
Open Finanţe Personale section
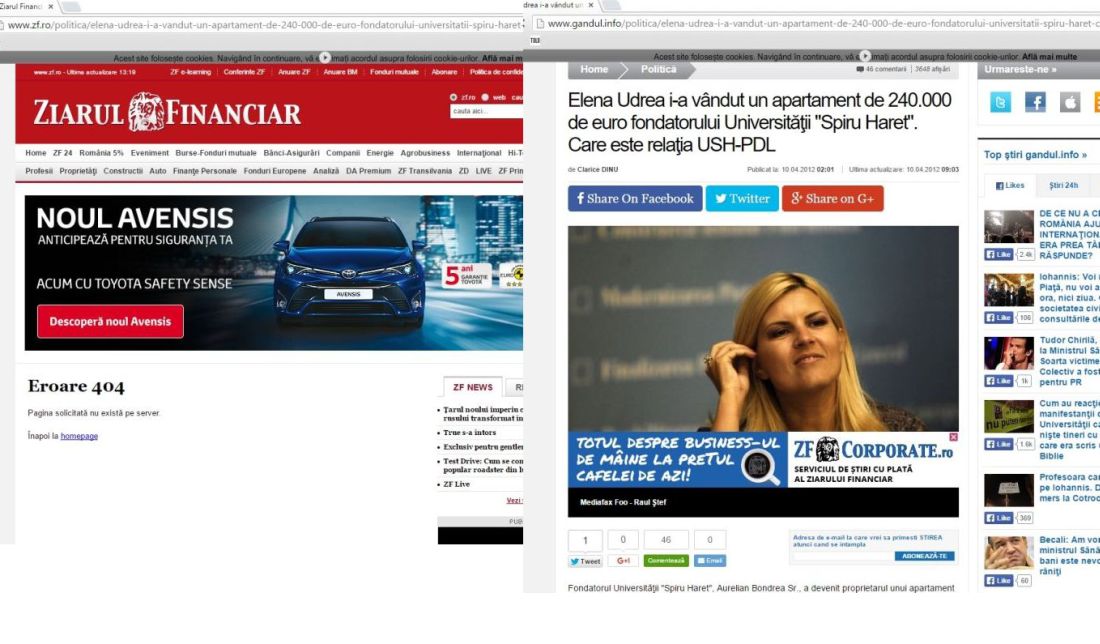[x=205, y=171]
